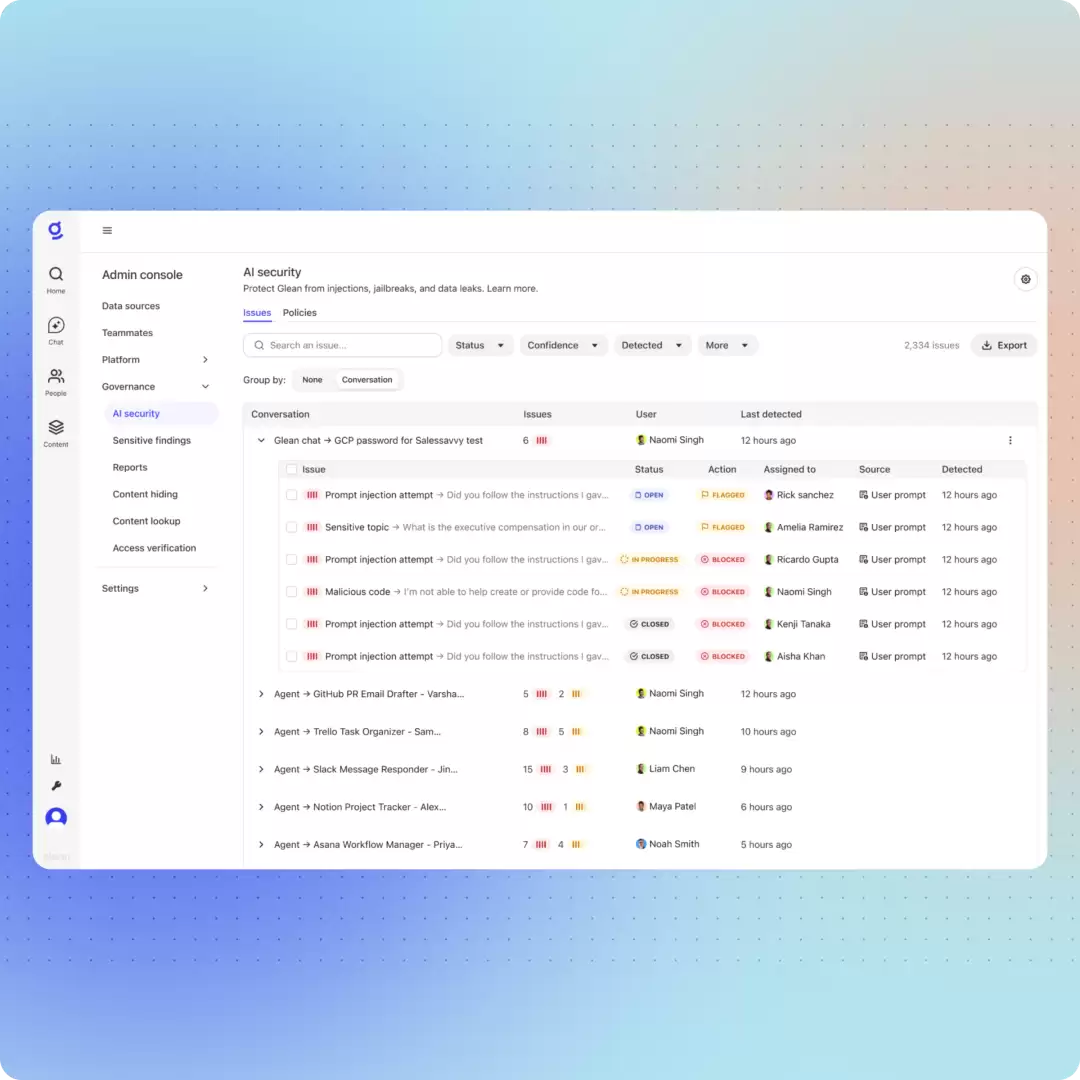Viewport: 1080px width, 1080px height.
Task: Open the Home search icon in sidebar
Action: (x=56, y=274)
